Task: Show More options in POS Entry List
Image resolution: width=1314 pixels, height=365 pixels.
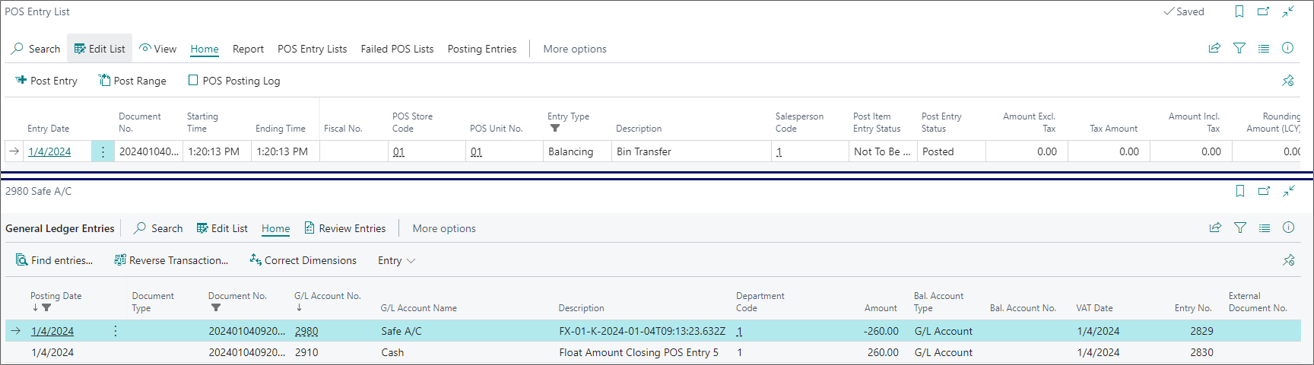Action: coord(574,48)
